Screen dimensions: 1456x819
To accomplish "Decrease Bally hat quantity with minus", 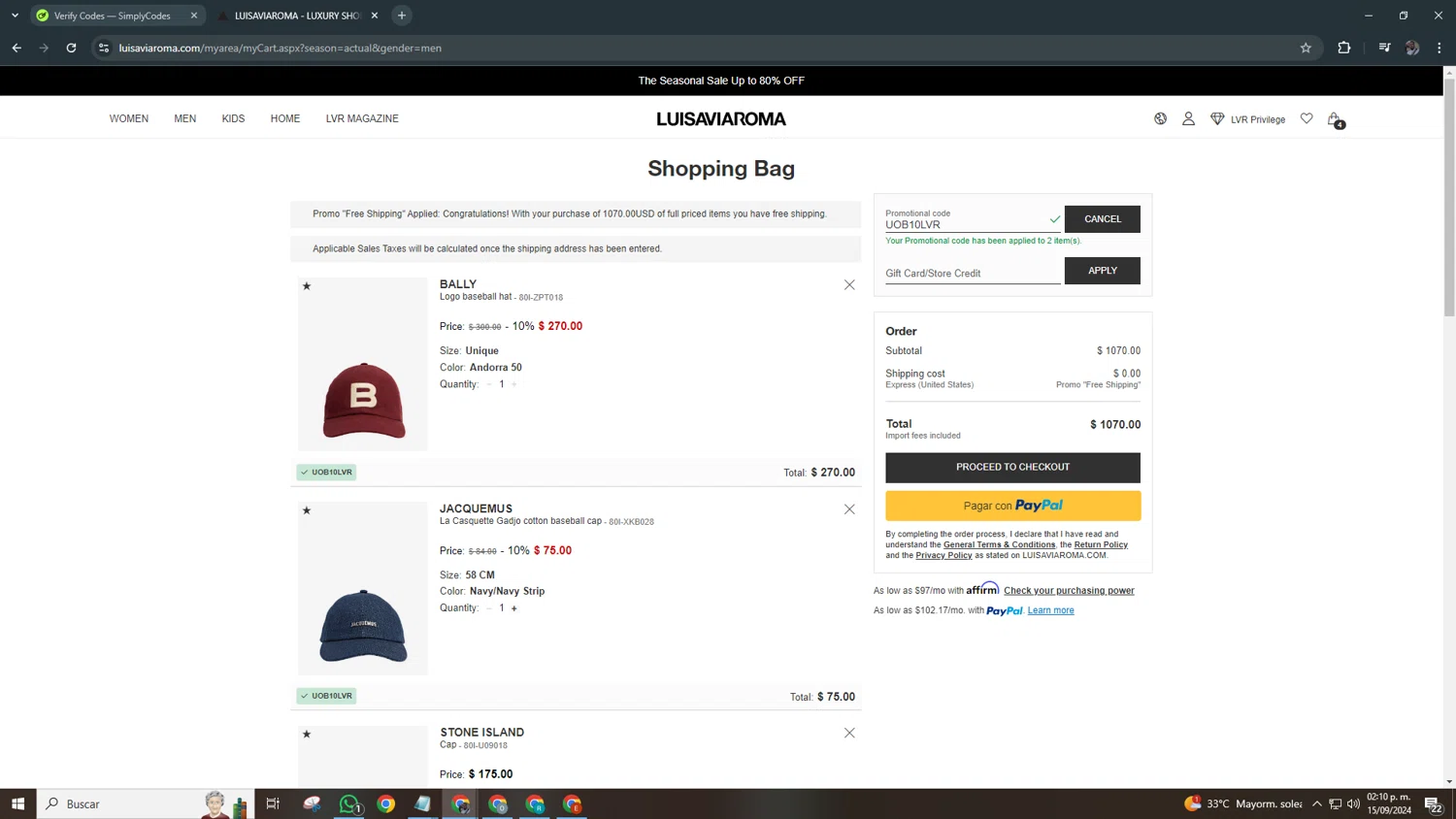I will point(489,384).
